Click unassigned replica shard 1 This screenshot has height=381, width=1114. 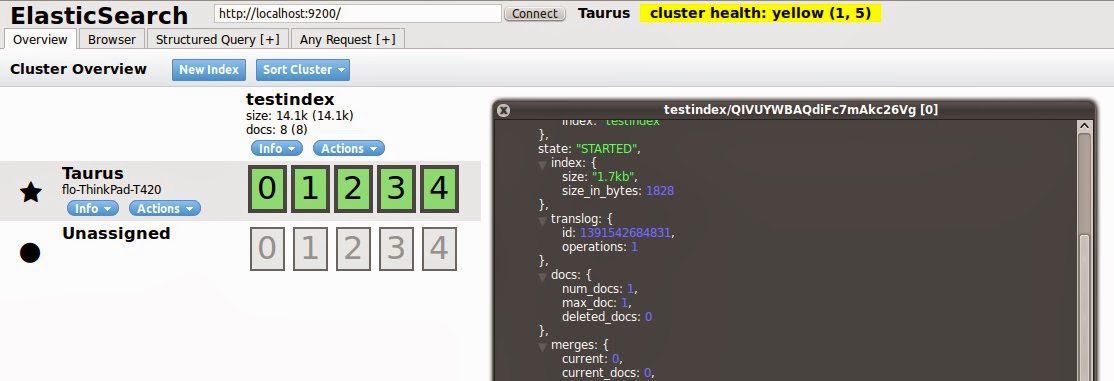pyautogui.click(x=310, y=249)
